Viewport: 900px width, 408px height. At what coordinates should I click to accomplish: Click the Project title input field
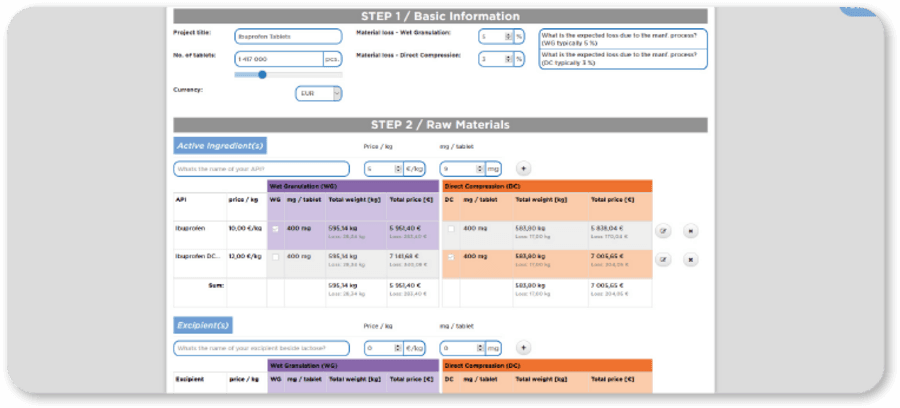click(288, 36)
